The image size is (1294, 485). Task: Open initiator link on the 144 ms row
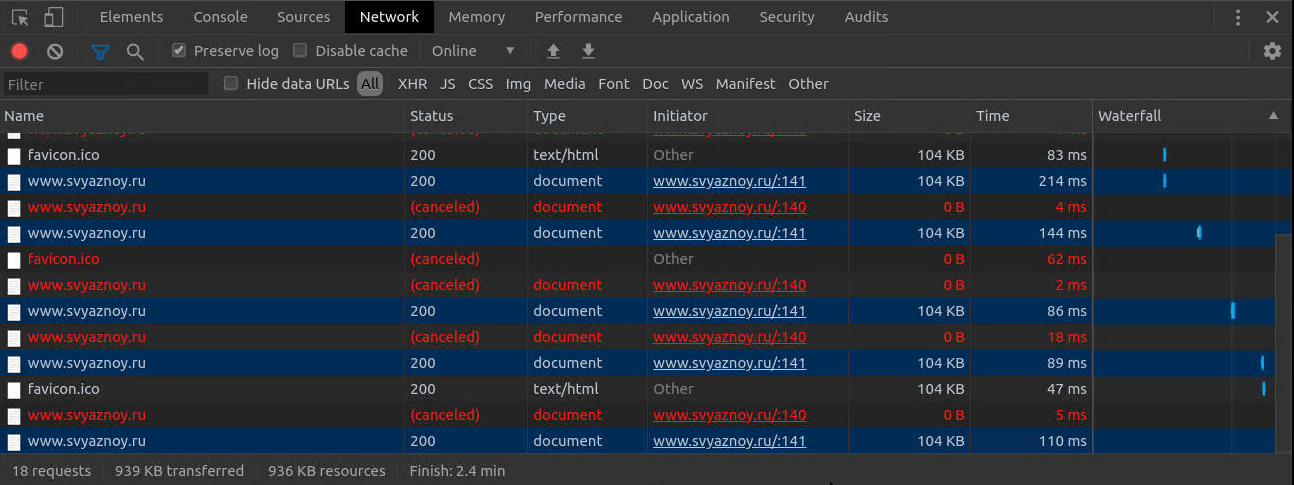[x=729, y=233]
